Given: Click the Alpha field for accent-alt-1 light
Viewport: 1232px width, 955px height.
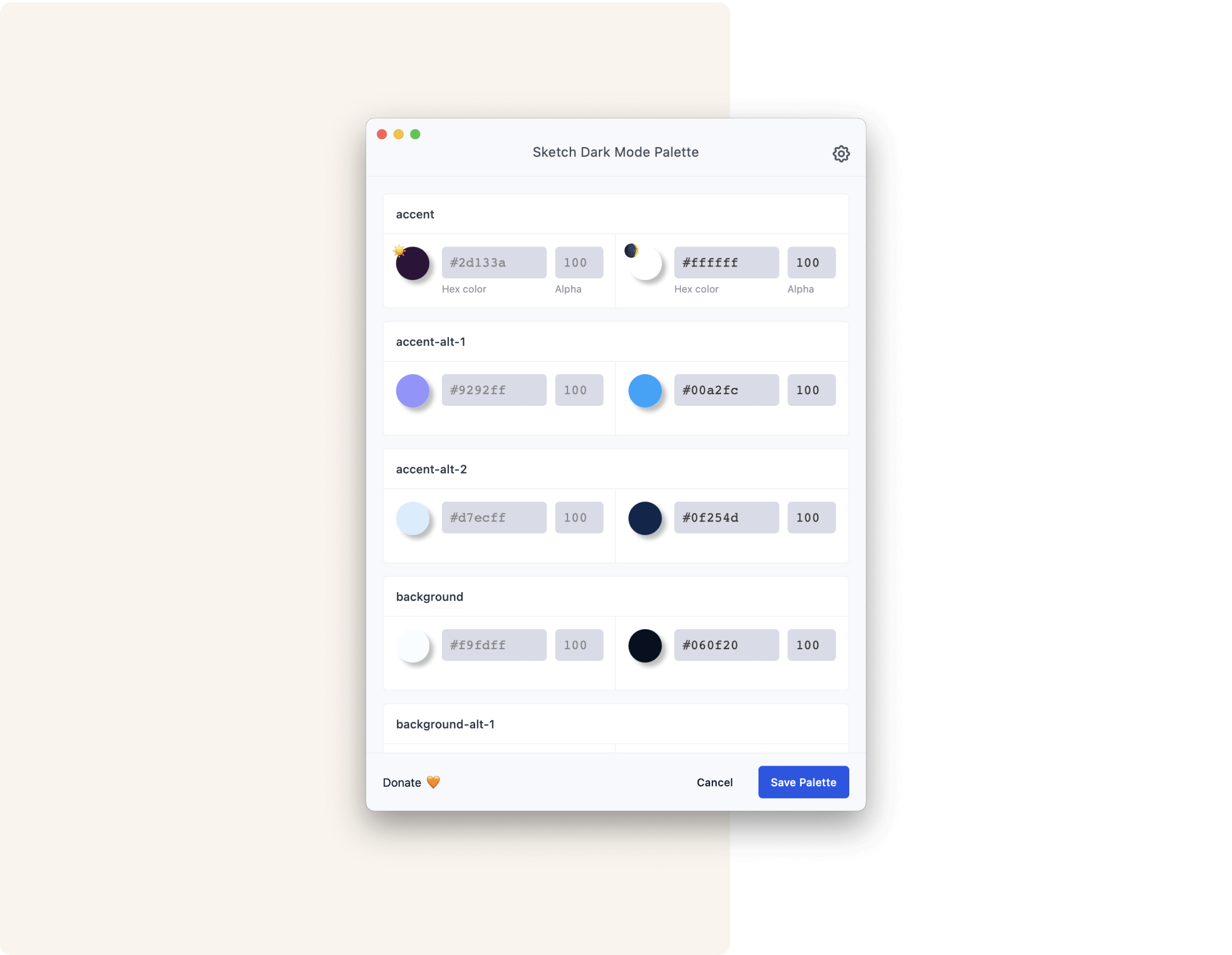Looking at the screenshot, I should click(575, 389).
